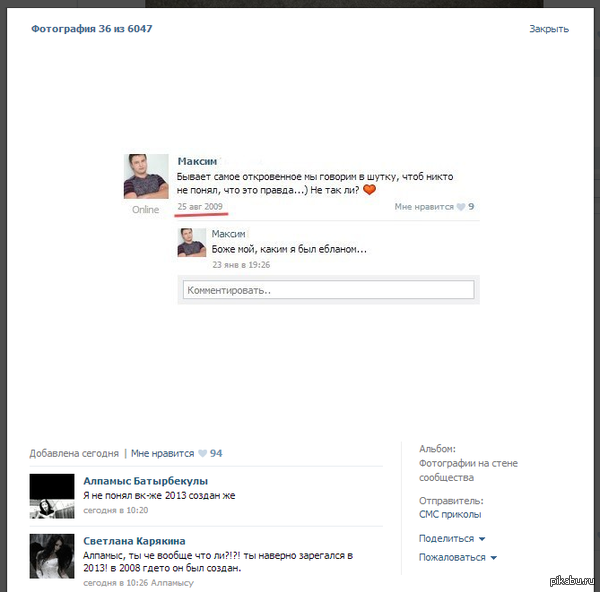Open Алпамыс Батырбекулы's profile name link
The image size is (600, 592).
(145, 481)
